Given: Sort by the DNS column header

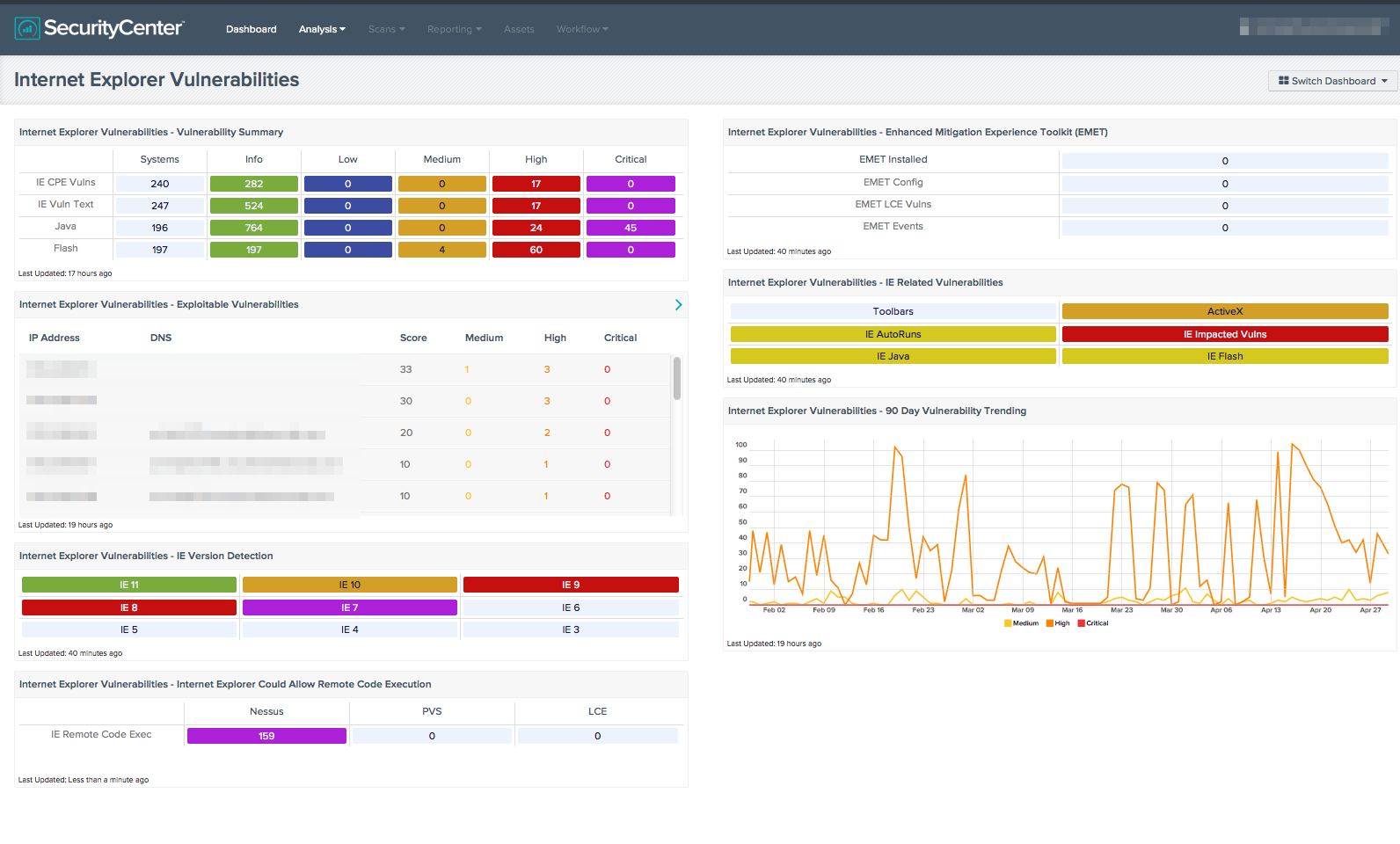Looking at the screenshot, I should (161, 338).
